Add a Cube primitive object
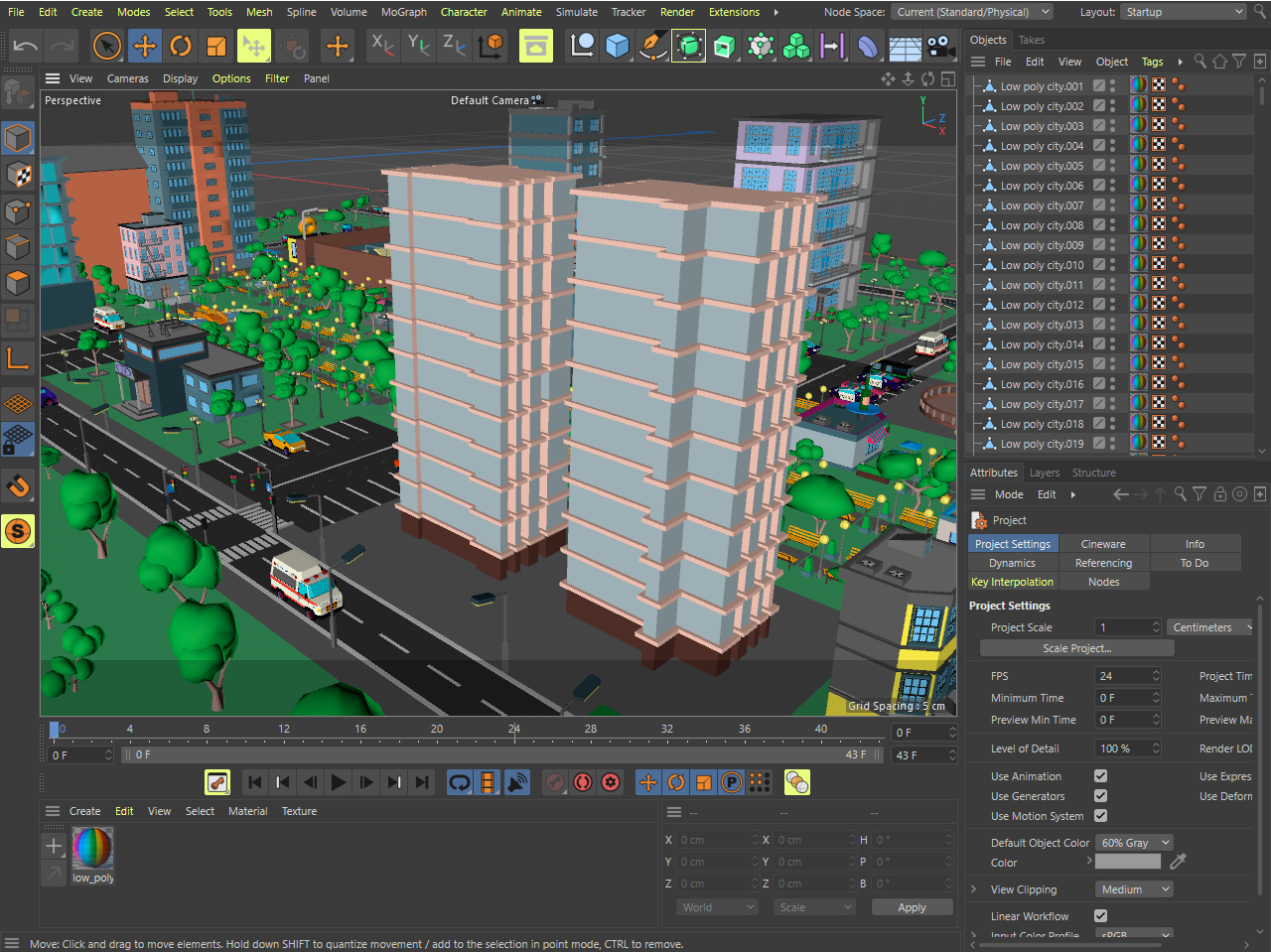 tap(618, 46)
